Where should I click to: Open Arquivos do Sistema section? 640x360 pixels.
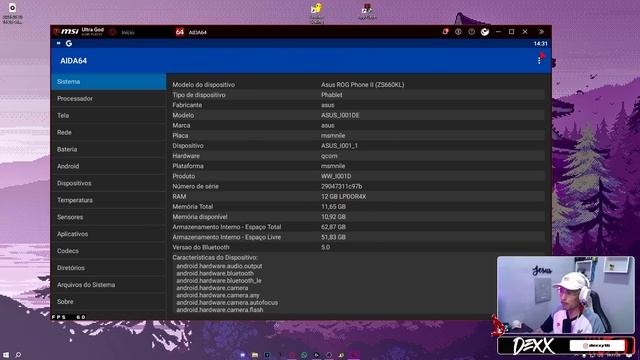pyautogui.click(x=108, y=285)
